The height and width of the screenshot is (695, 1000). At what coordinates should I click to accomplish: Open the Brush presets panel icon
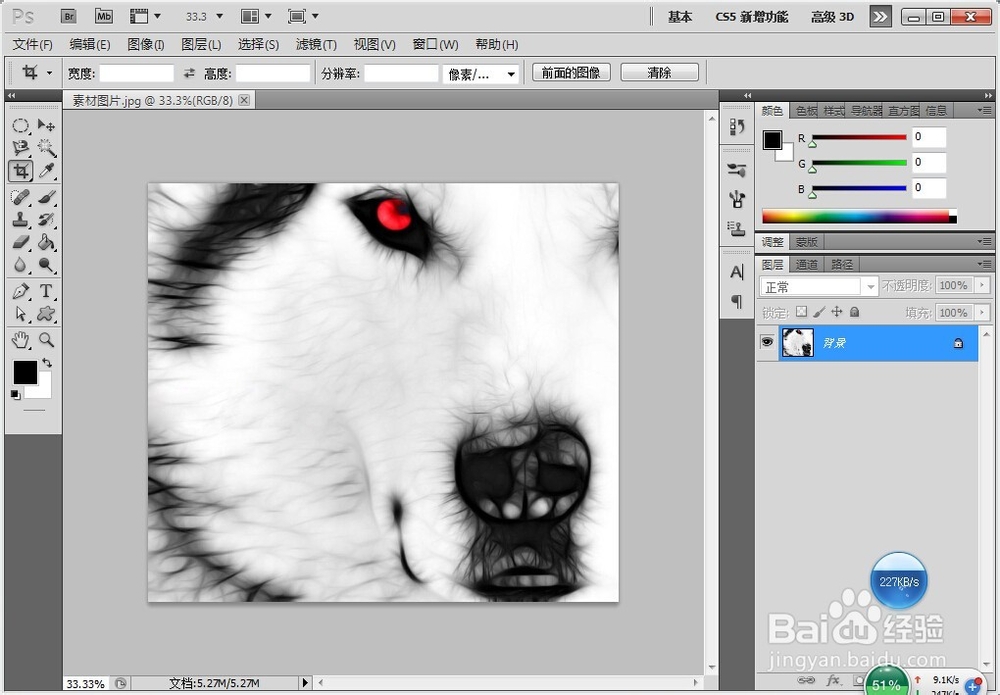[737, 170]
